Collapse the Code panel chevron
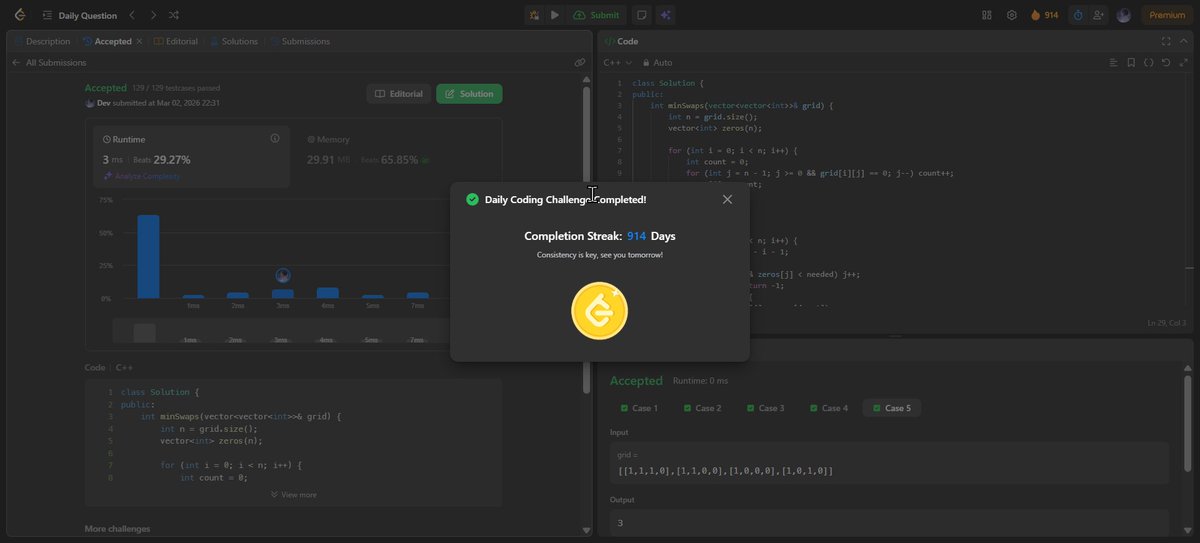Viewport: 1200px width, 543px height. [x=1183, y=41]
